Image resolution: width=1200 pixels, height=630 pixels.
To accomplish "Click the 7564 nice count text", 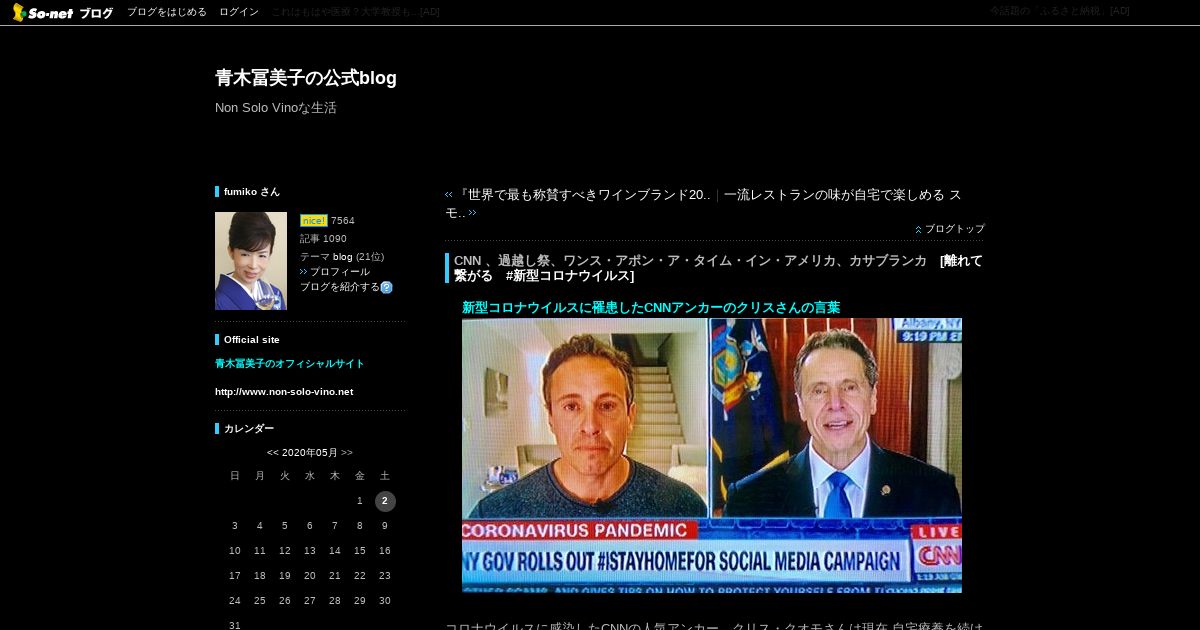I will click(x=343, y=221).
